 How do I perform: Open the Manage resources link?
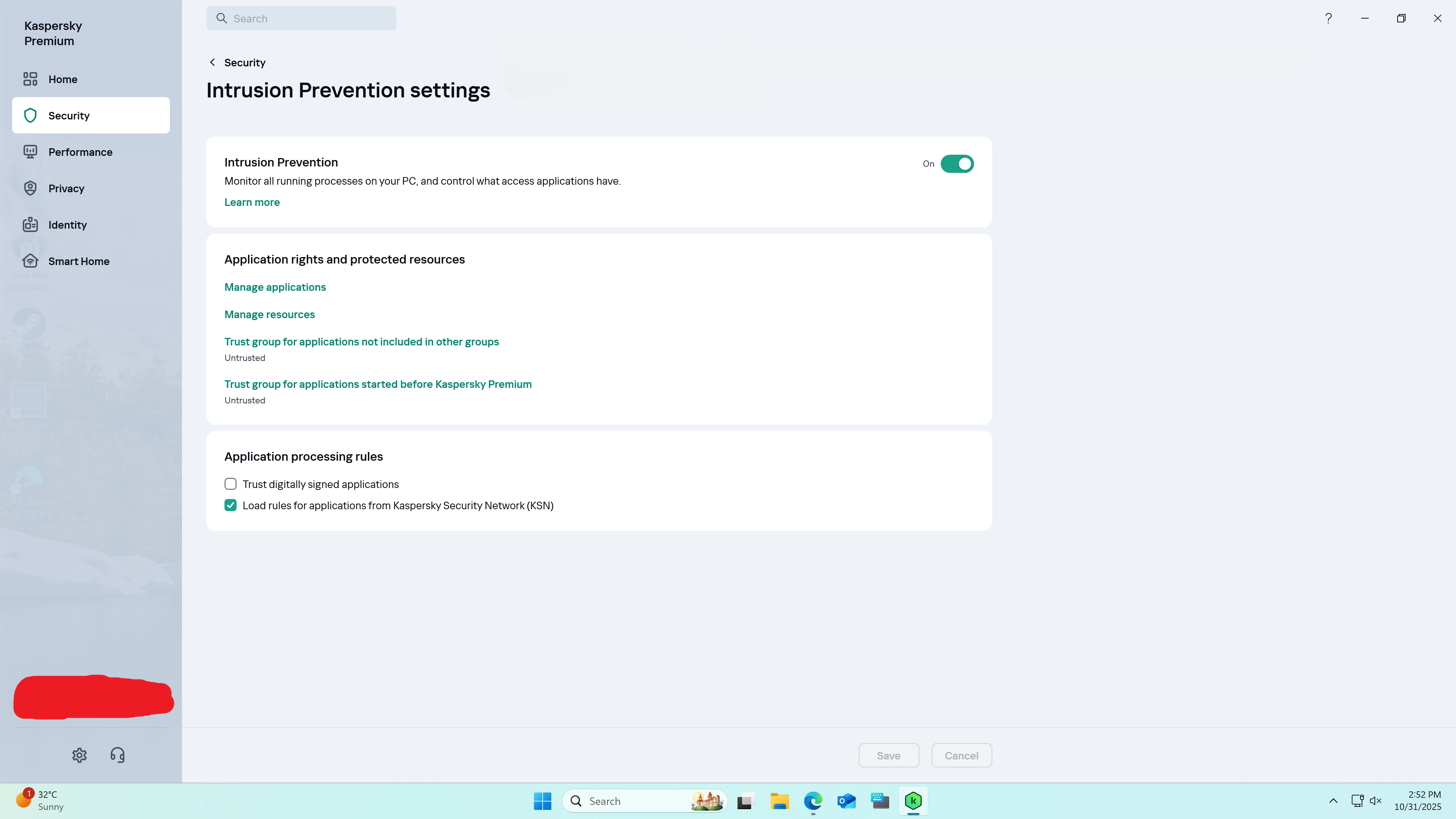click(270, 314)
